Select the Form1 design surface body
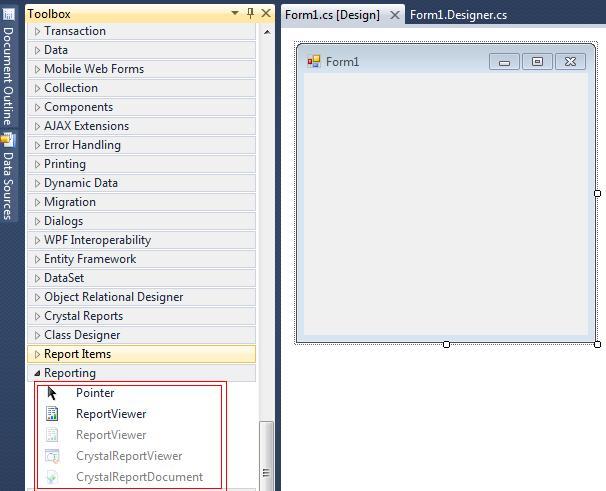 pos(446,204)
